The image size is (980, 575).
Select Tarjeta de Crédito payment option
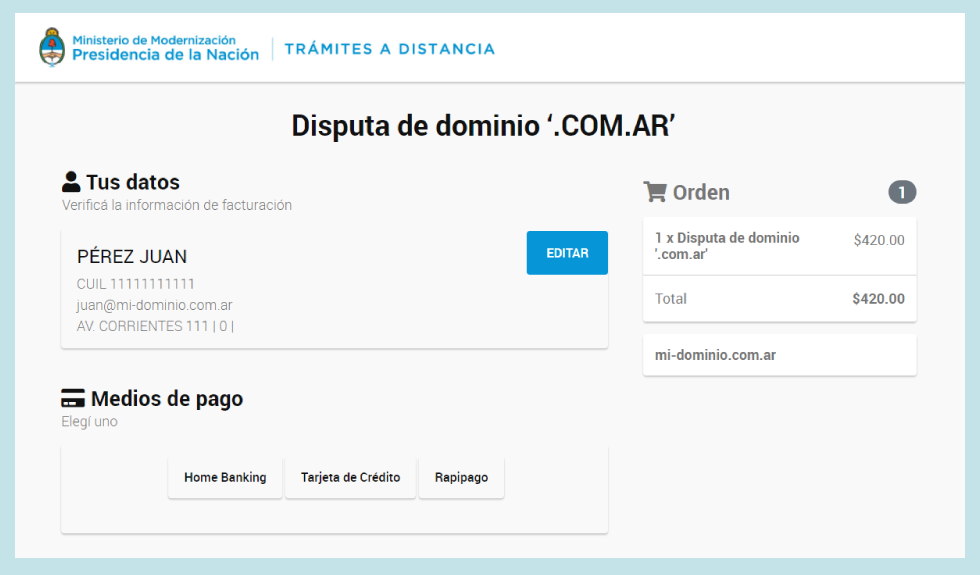pos(350,478)
